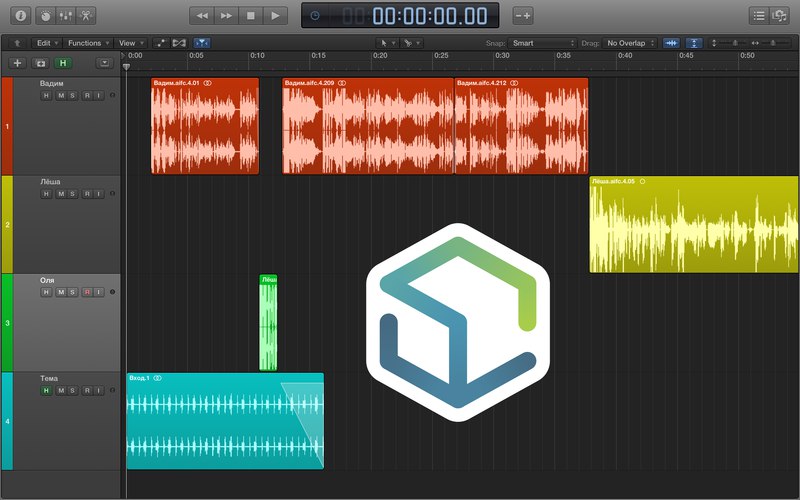Select the Лёша track header name
The image size is (800, 500).
[50, 182]
